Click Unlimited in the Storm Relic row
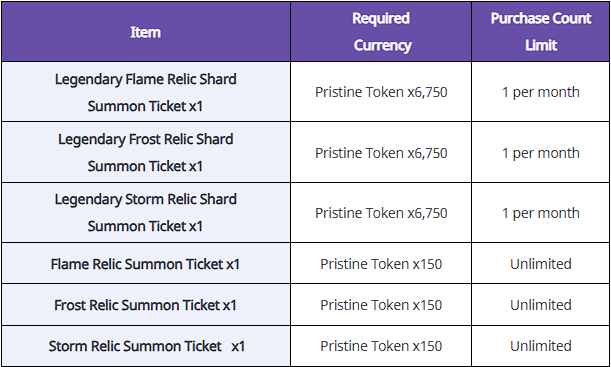This screenshot has width=611, height=367. [540, 346]
